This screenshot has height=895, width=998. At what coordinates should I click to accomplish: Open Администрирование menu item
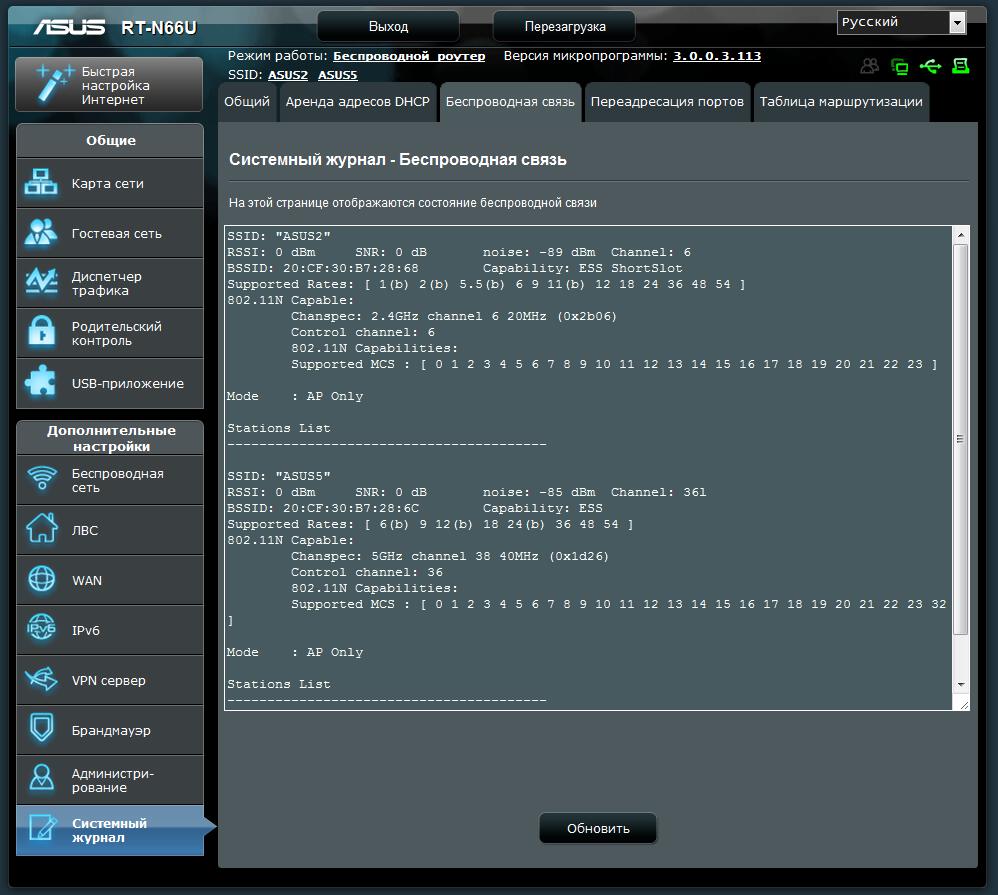tap(110, 780)
